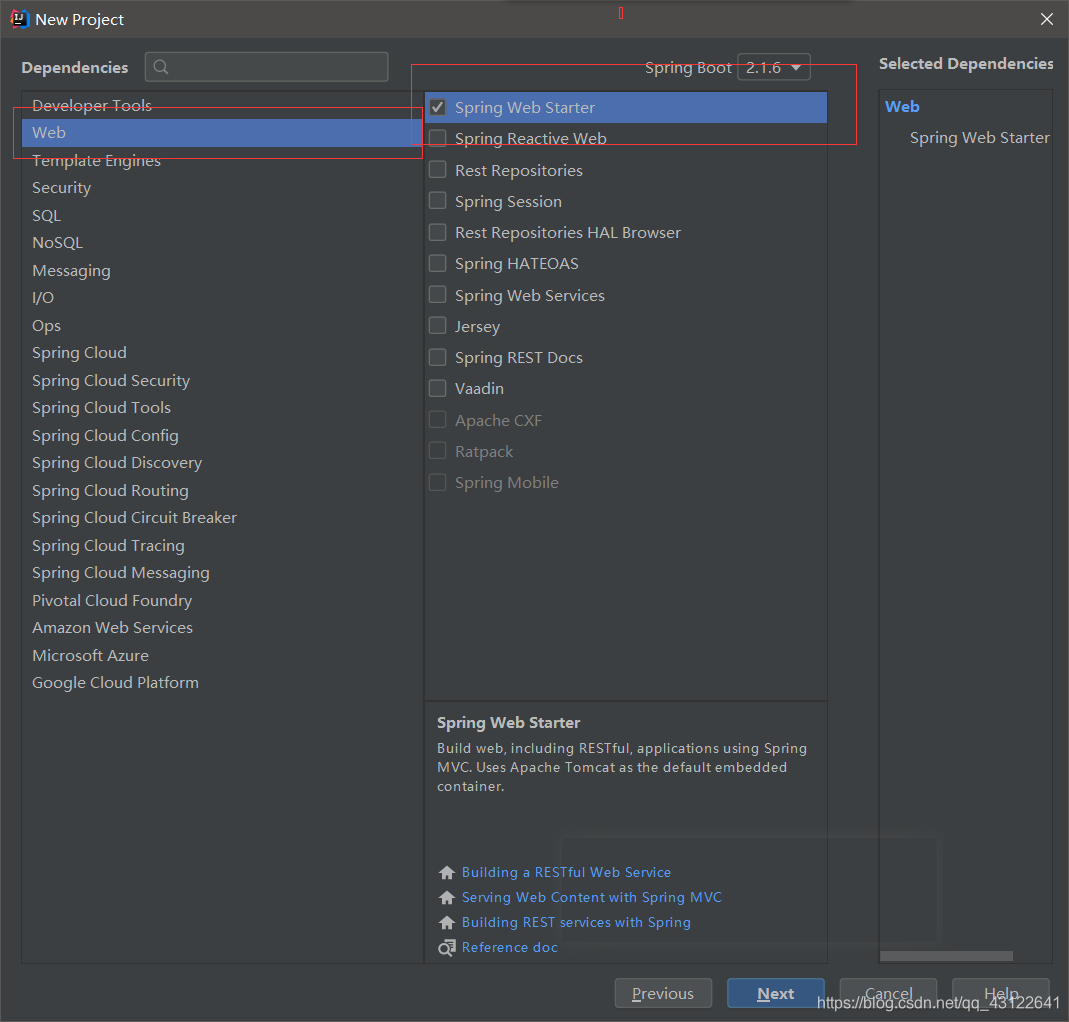Focus the dependencies search field

pyautogui.click(x=267, y=67)
